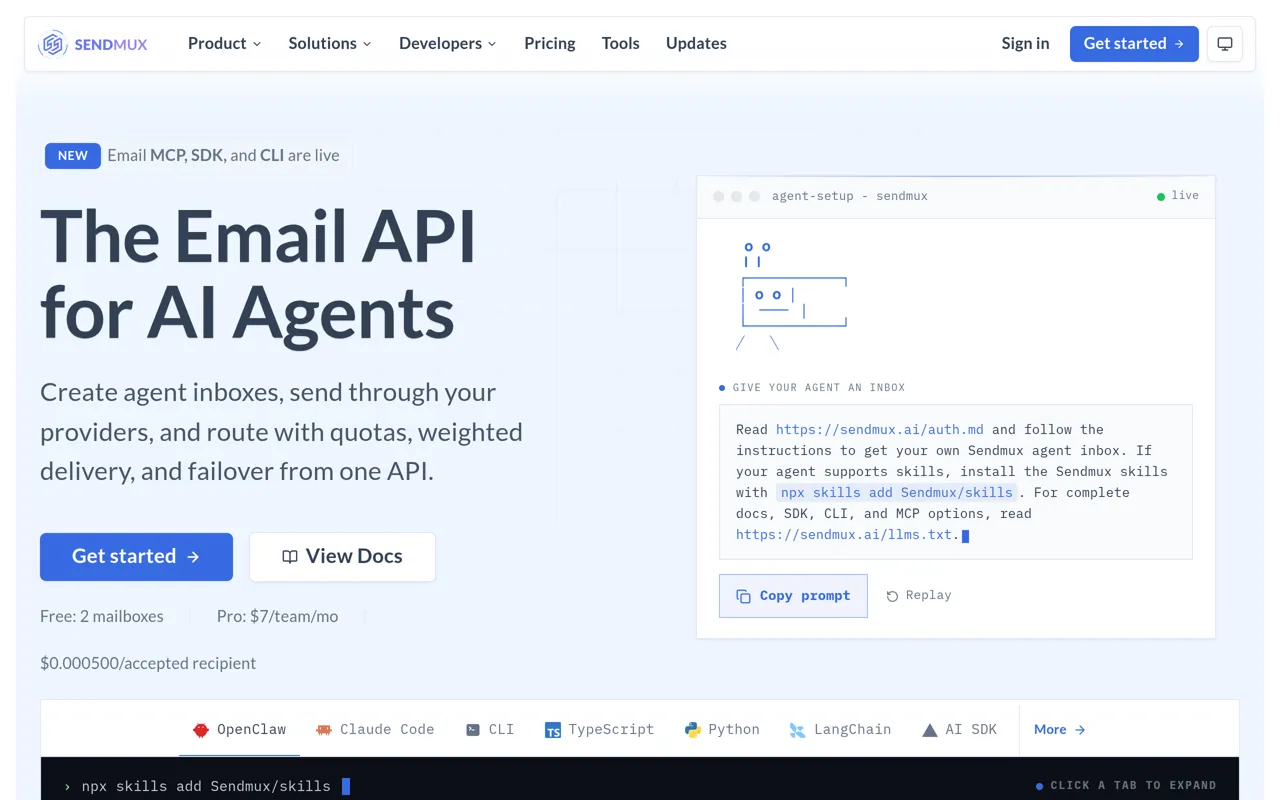
Task: Click the Sendmux logo icon
Action: [x=53, y=44]
